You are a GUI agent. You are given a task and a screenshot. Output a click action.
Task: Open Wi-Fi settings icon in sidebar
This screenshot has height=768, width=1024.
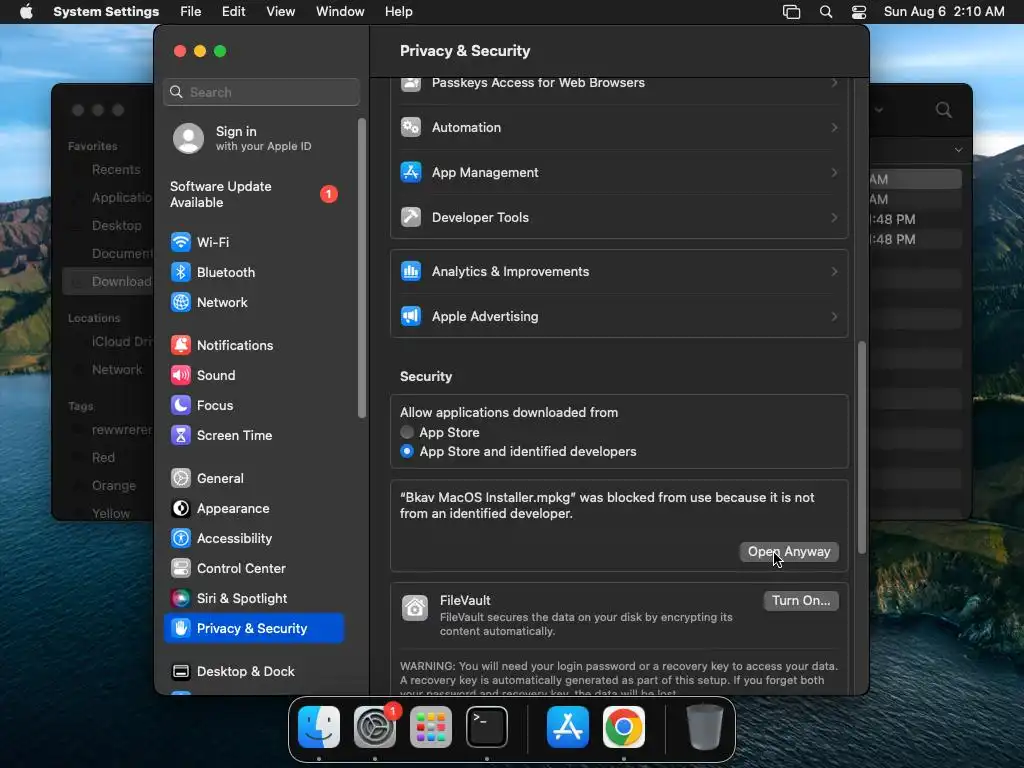tap(181, 242)
